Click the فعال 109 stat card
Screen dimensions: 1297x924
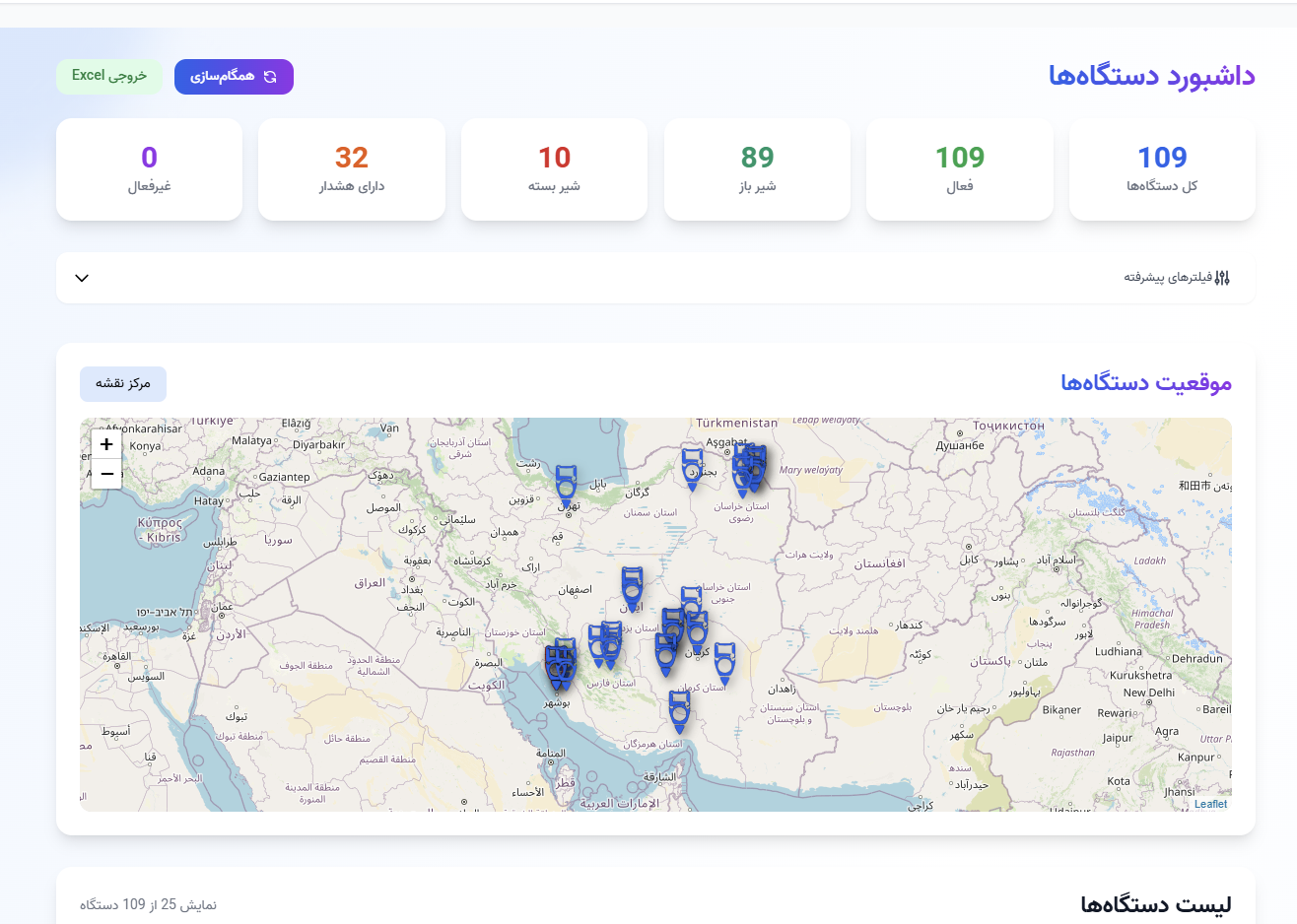pyautogui.click(x=959, y=169)
